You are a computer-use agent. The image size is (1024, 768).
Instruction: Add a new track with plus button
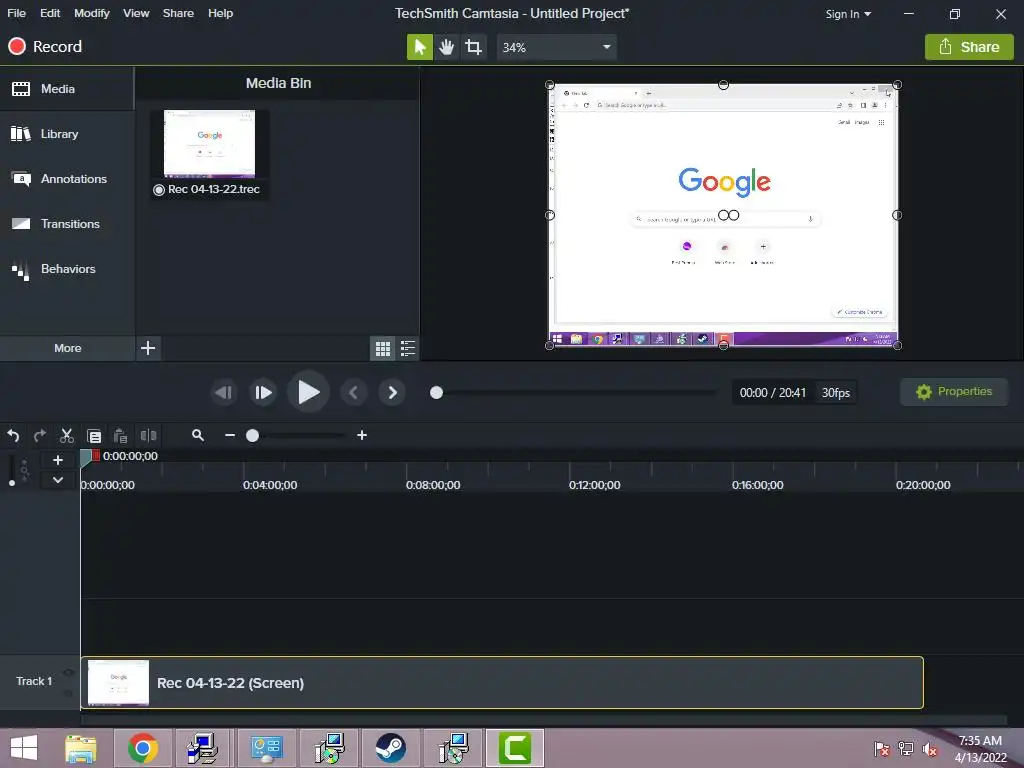tap(57, 460)
